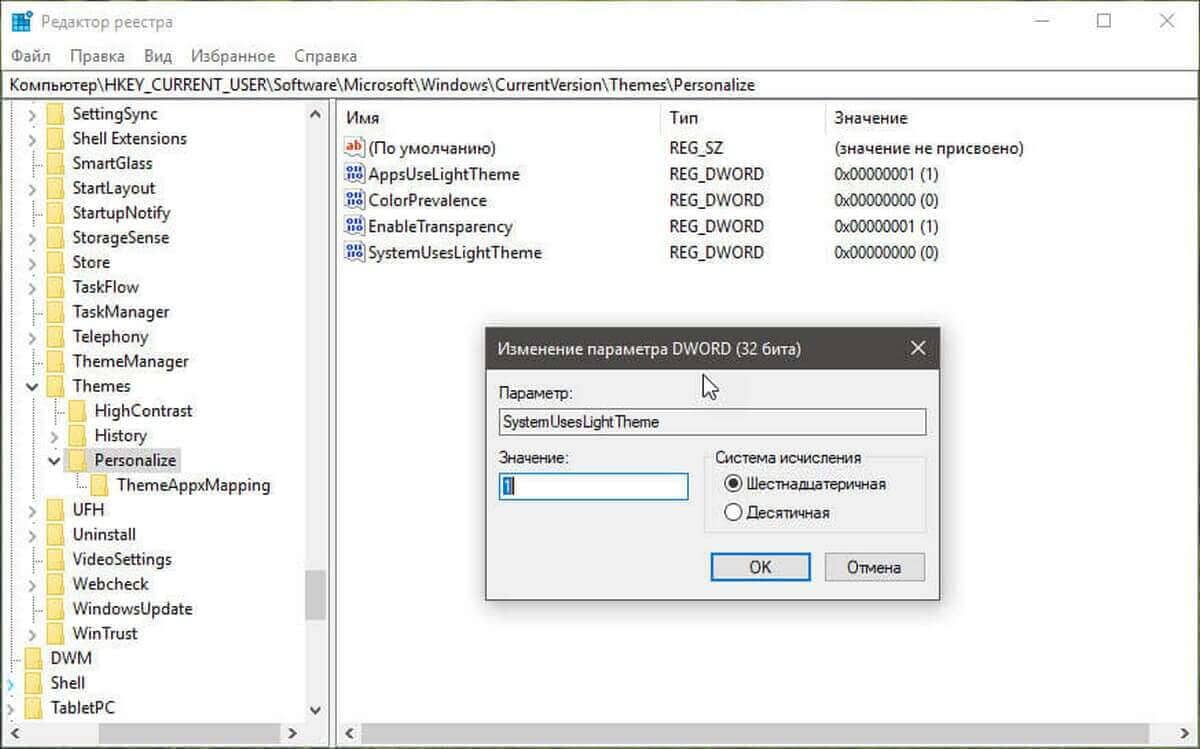Click the Telephony folder icon
The image size is (1200, 749).
[54, 337]
